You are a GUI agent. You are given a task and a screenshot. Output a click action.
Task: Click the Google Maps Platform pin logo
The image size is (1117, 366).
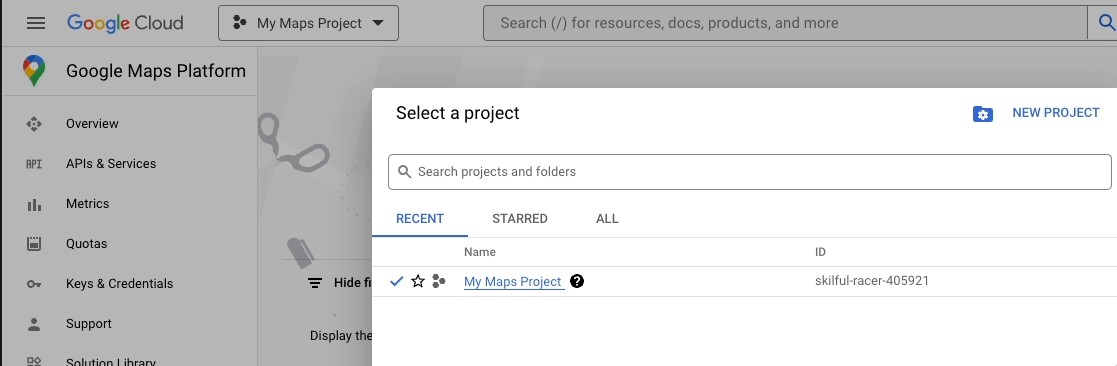click(x=34, y=71)
